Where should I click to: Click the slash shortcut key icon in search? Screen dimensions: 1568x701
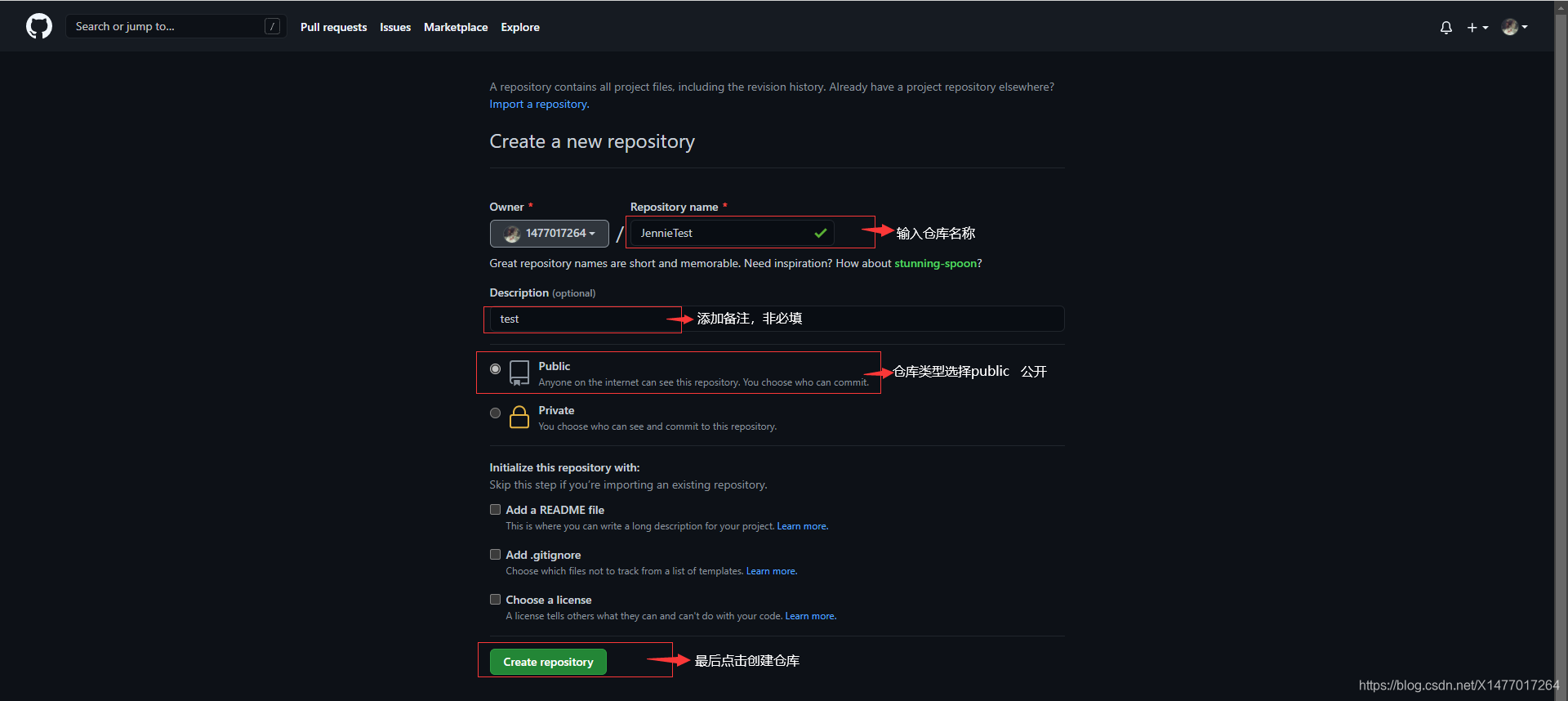click(x=272, y=26)
